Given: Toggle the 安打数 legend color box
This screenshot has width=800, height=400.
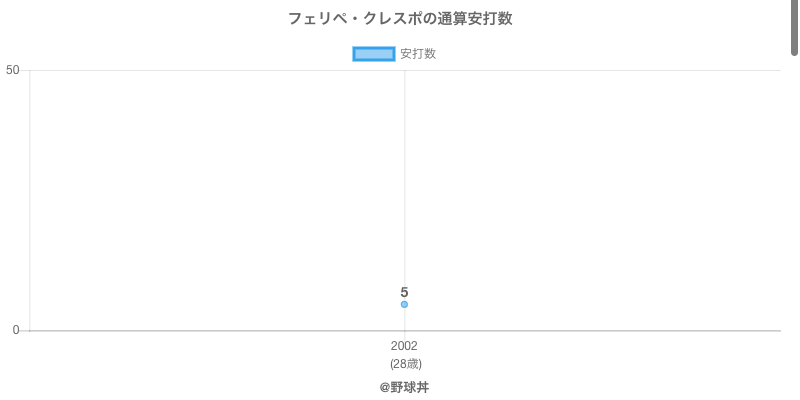Looking at the screenshot, I should click(373, 54).
